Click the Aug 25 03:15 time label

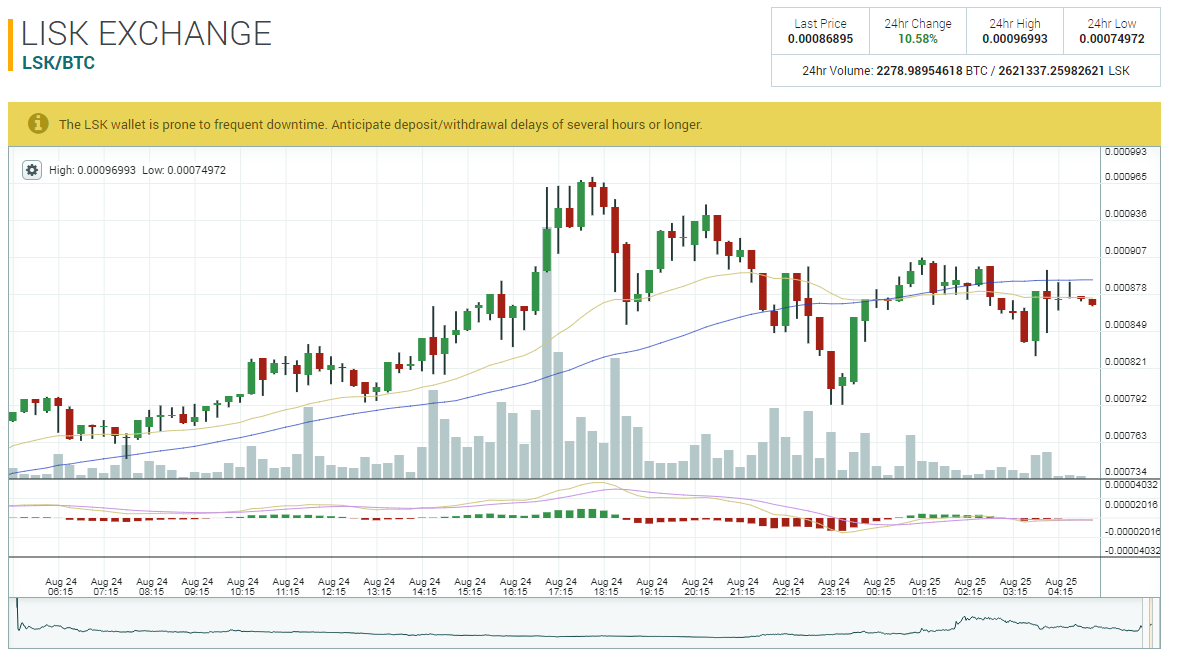1015,587
